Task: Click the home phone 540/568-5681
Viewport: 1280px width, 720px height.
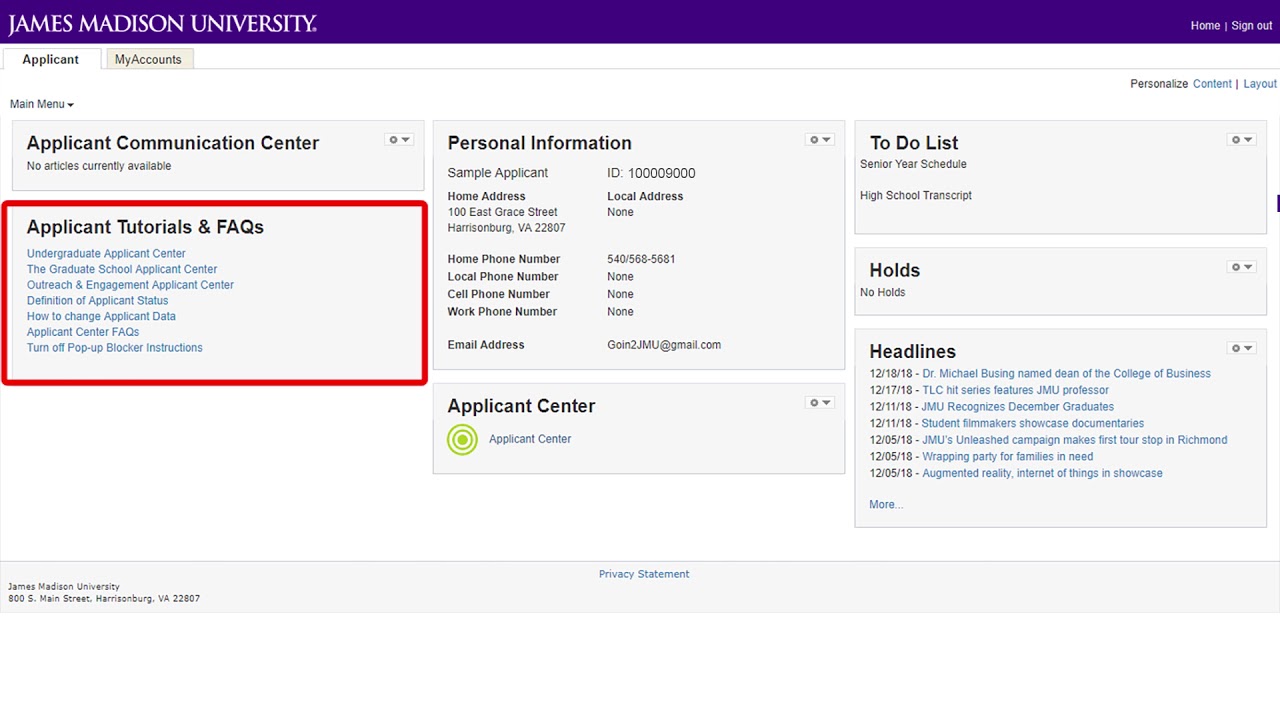Action: point(641,259)
